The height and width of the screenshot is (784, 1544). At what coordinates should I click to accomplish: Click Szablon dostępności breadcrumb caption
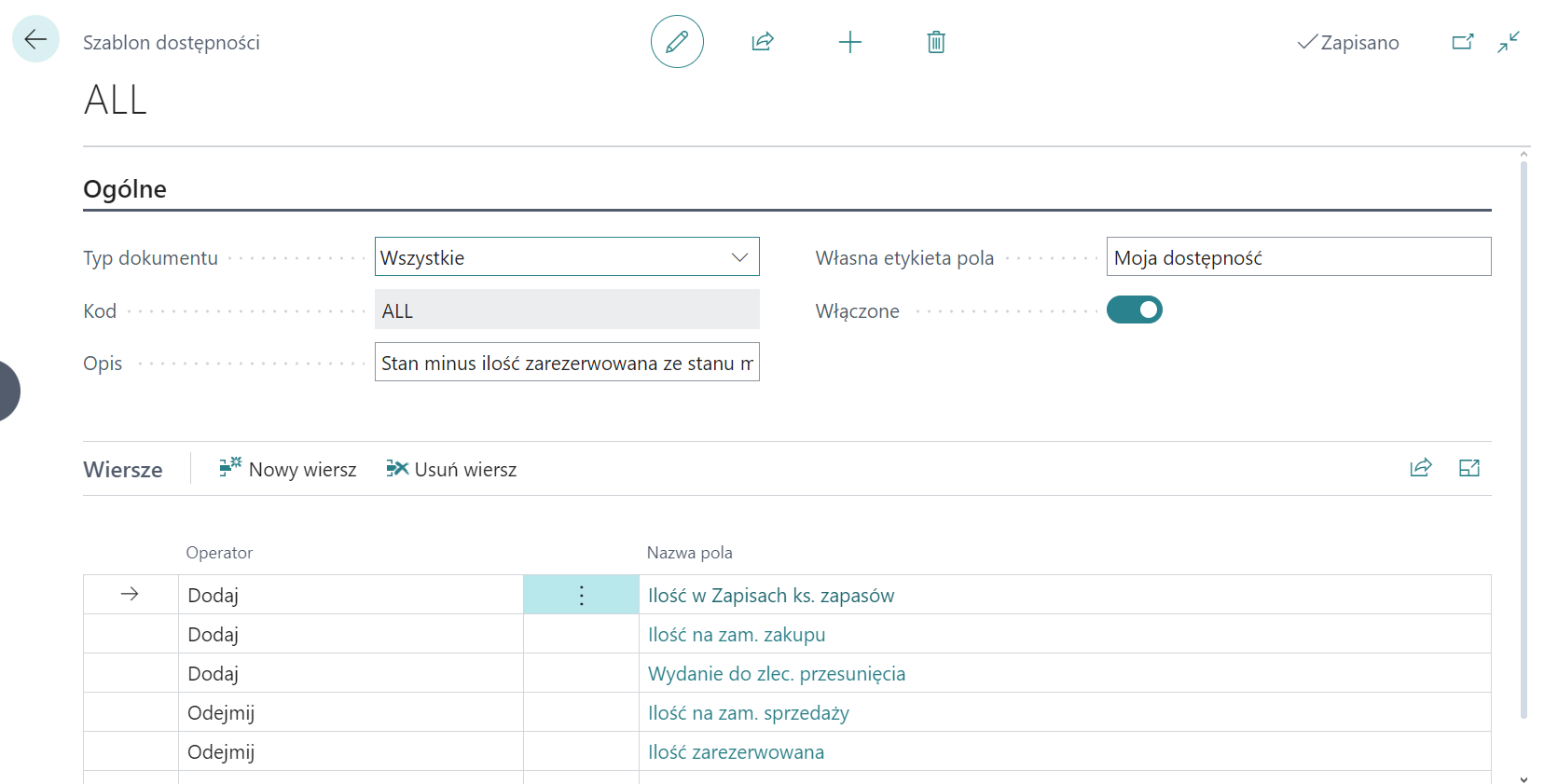172,42
